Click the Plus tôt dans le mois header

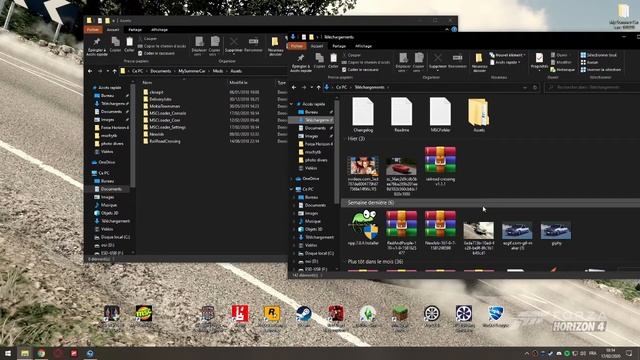375,262
